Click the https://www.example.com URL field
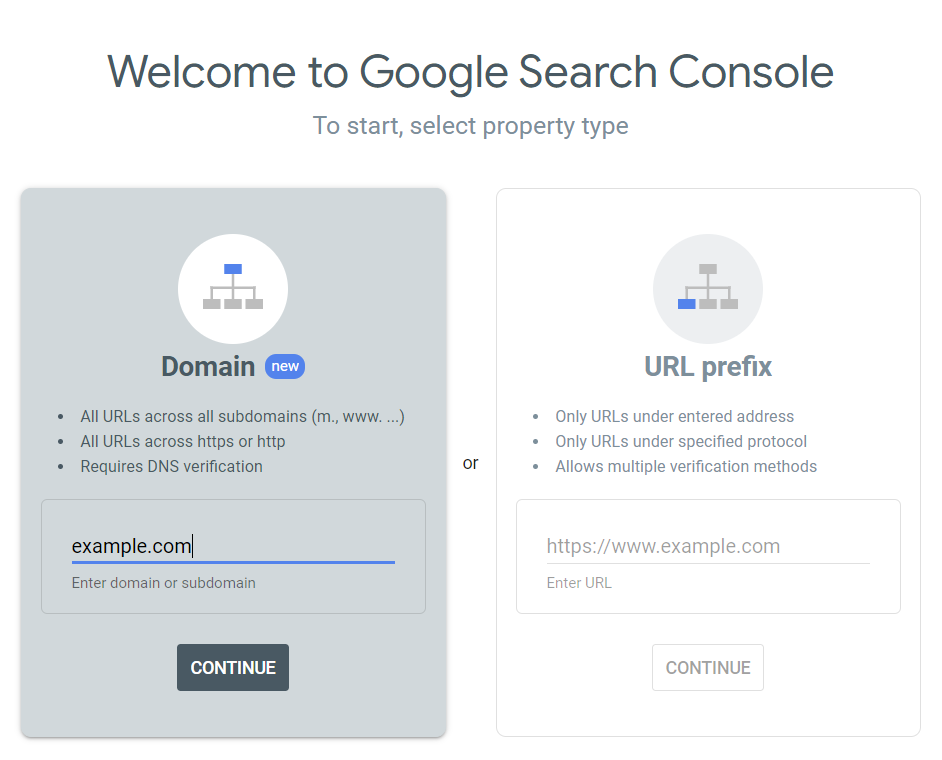The width and height of the screenshot is (942, 760). coord(708,546)
